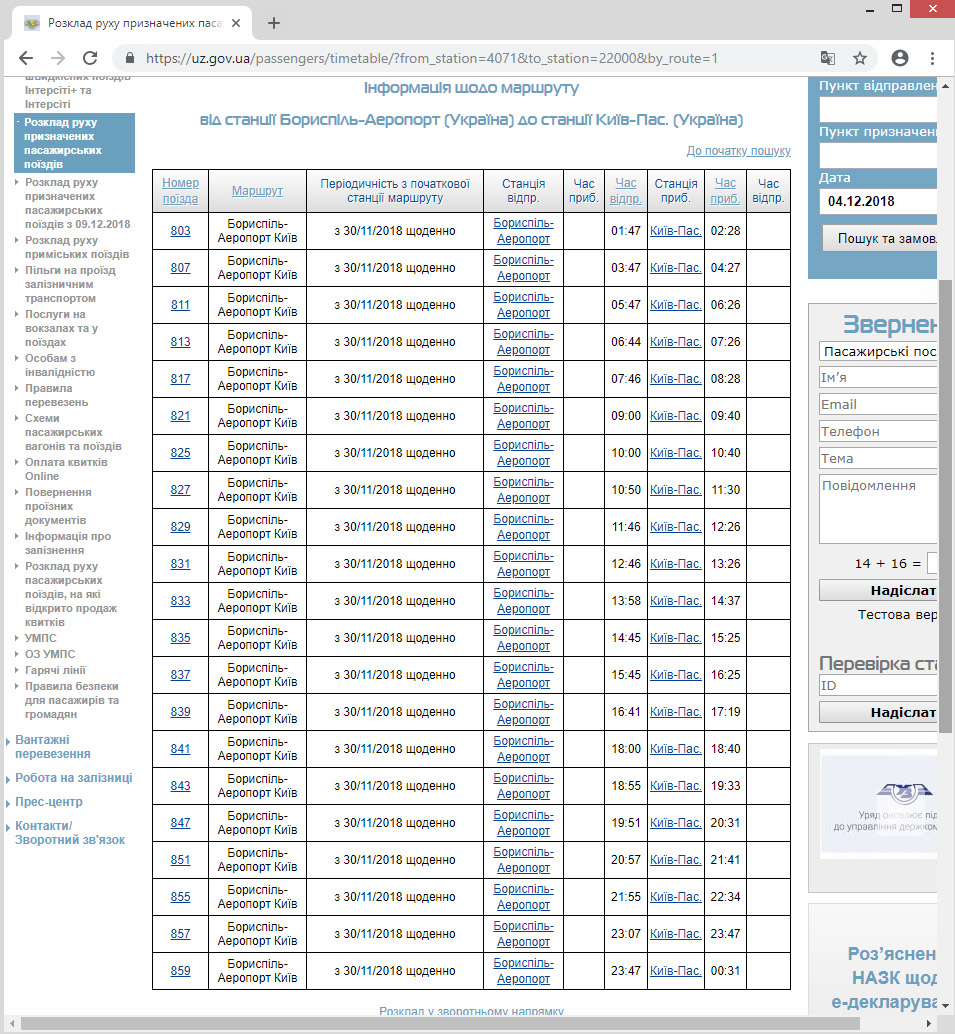The image size is (955, 1034).
Task: Open sidebar item Гарячі лінії
Action: point(55,670)
